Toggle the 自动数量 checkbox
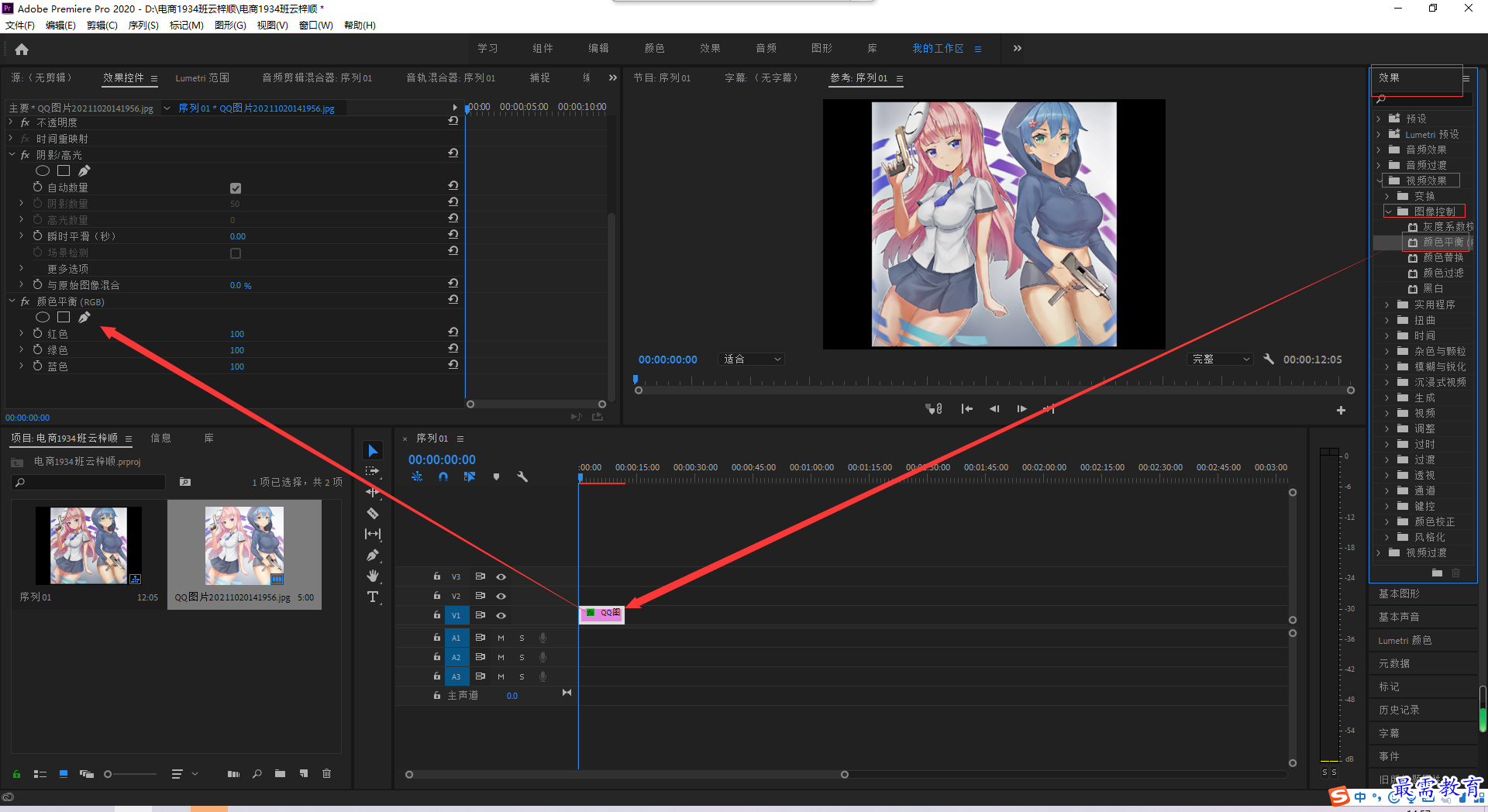Viewport: 1488px width, 812px height. click(x=236, y=188)
